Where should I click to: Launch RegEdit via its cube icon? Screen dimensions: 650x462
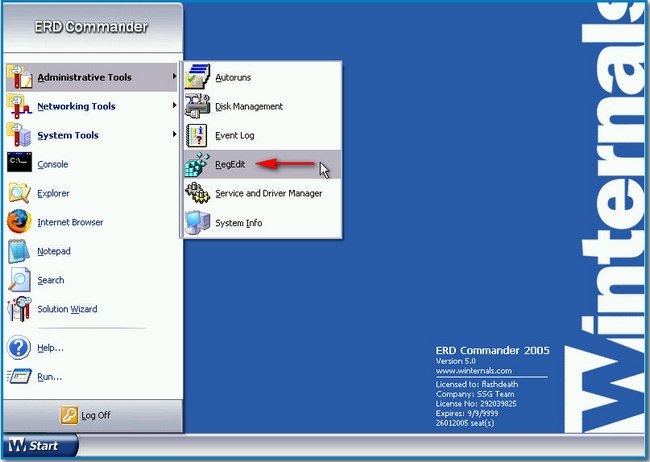click(x=197, y=165)
